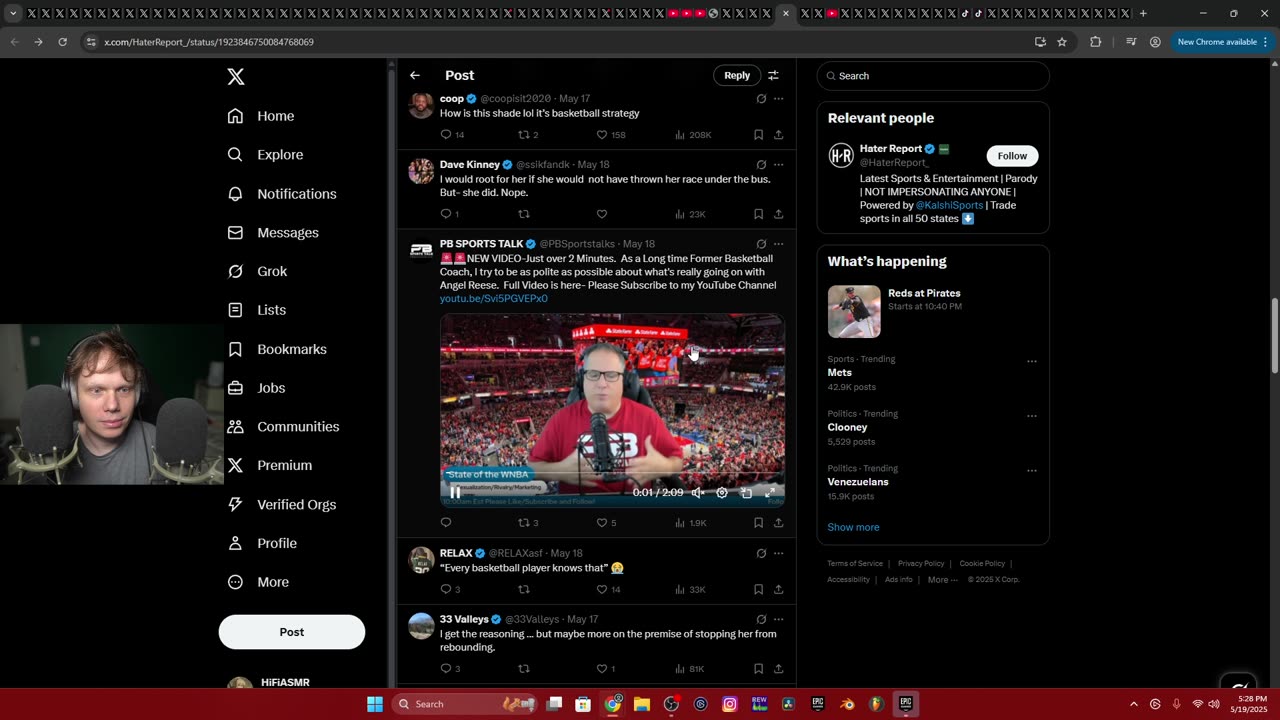Like PB SPORTS TALK post
1280x720 pixels.
point(602,523)
